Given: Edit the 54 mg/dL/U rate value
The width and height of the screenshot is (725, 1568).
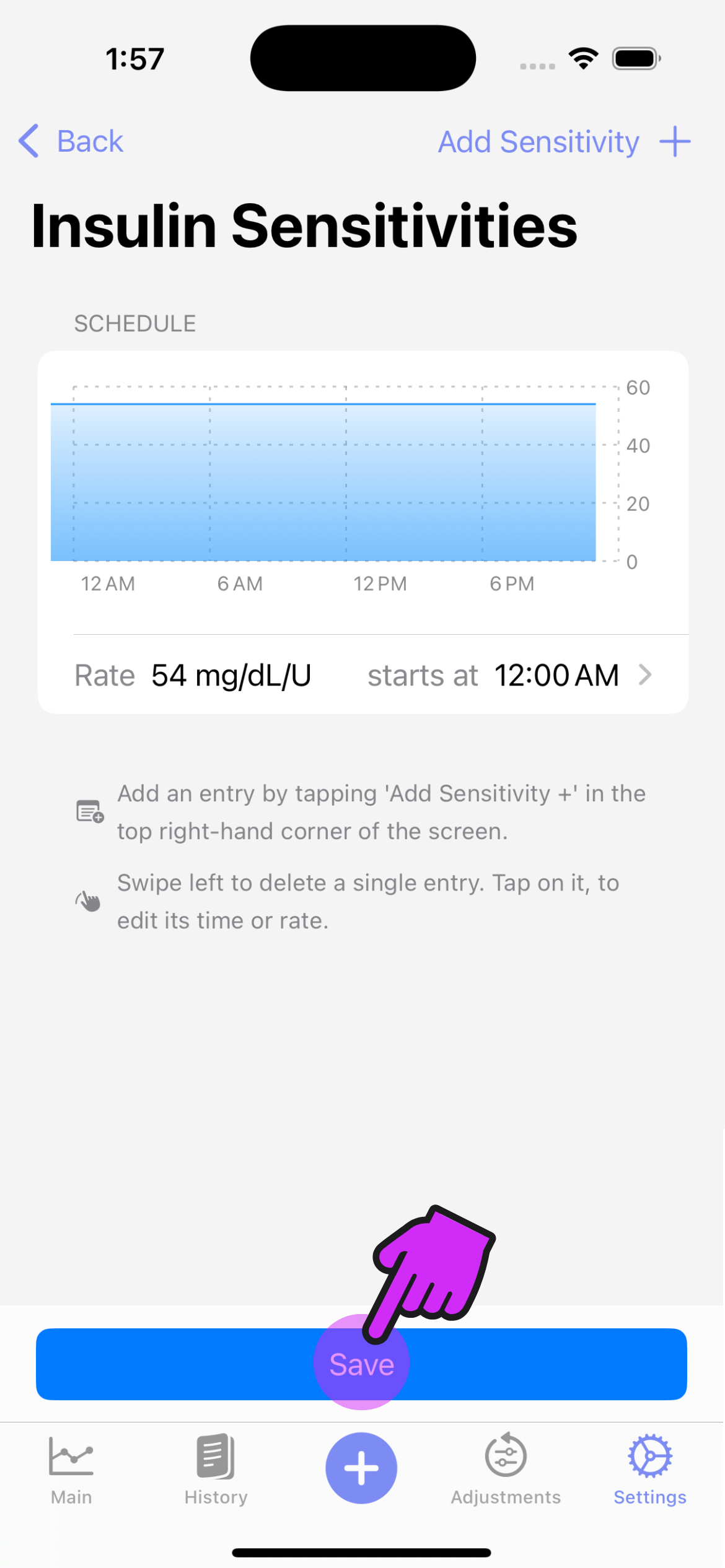Looking at the screenshot, I should coord(231,675).
